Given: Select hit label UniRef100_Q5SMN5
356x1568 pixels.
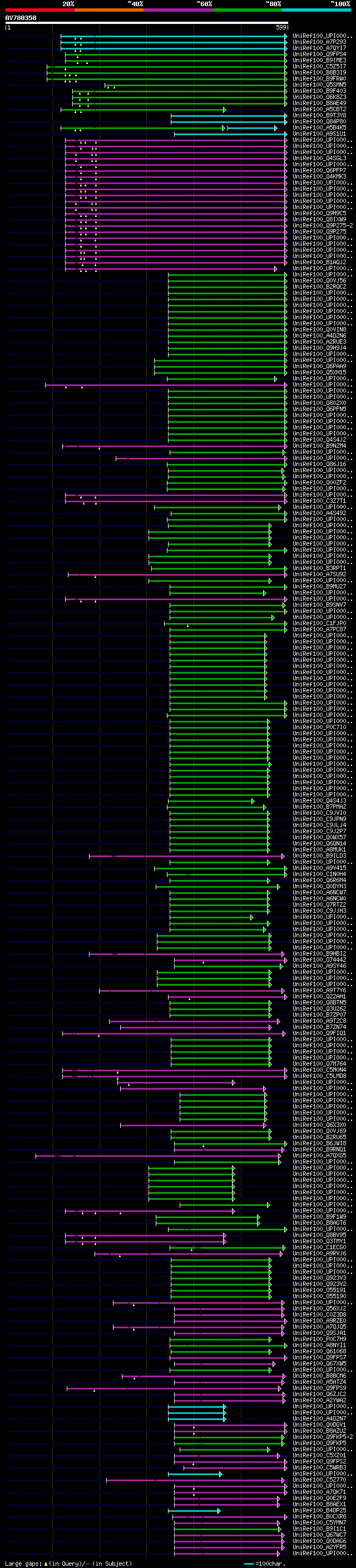Looking at the screenshot, I should pyautogui.click(x=319, y=85).
